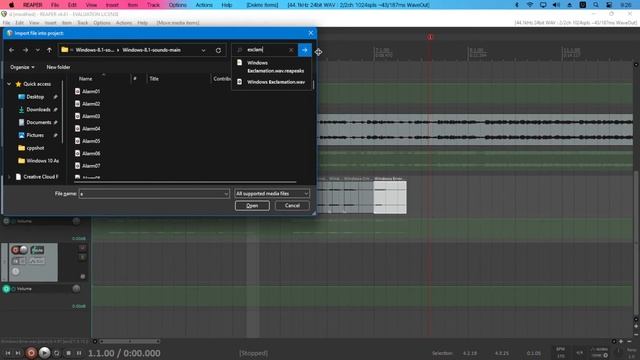The height and width of the screenshot is (360, 640).
Task: Open View menu in macOS menu bar
Action: (x=91, y=5)
